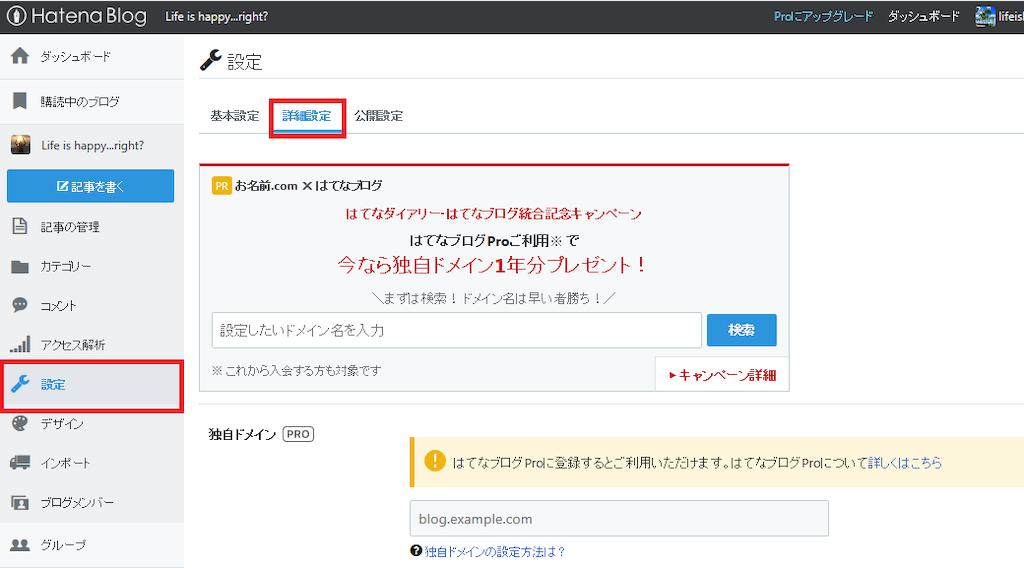This screenshot has height=568, width=1024.
Task: Click the document icon for 記事の管理
Action: (x=20, y=227)
